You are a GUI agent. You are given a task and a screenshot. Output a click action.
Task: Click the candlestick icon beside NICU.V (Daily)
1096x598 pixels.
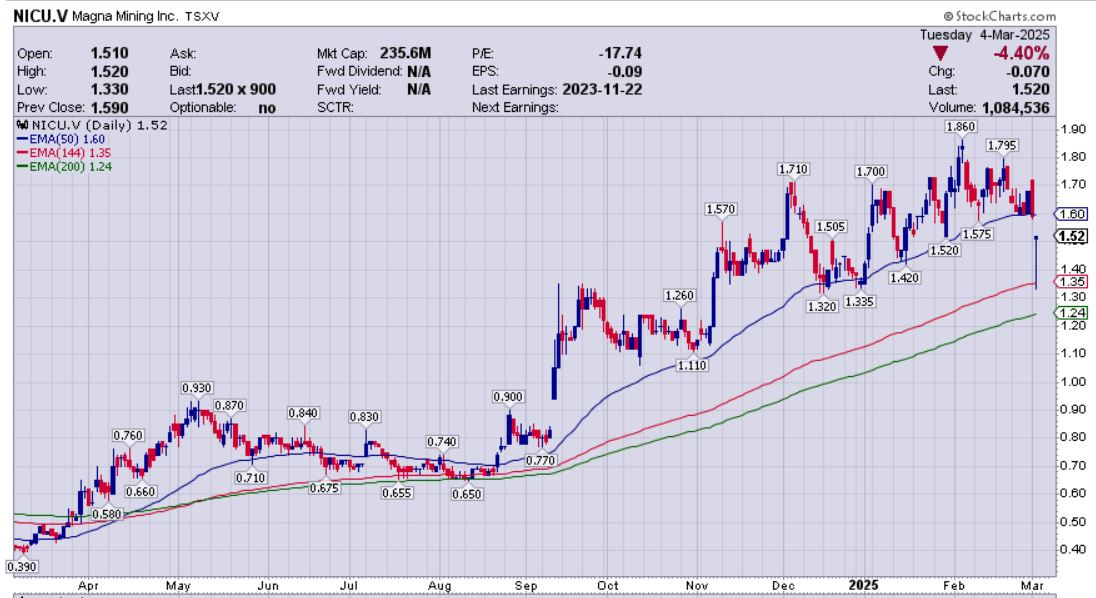[x=22, y=125]
